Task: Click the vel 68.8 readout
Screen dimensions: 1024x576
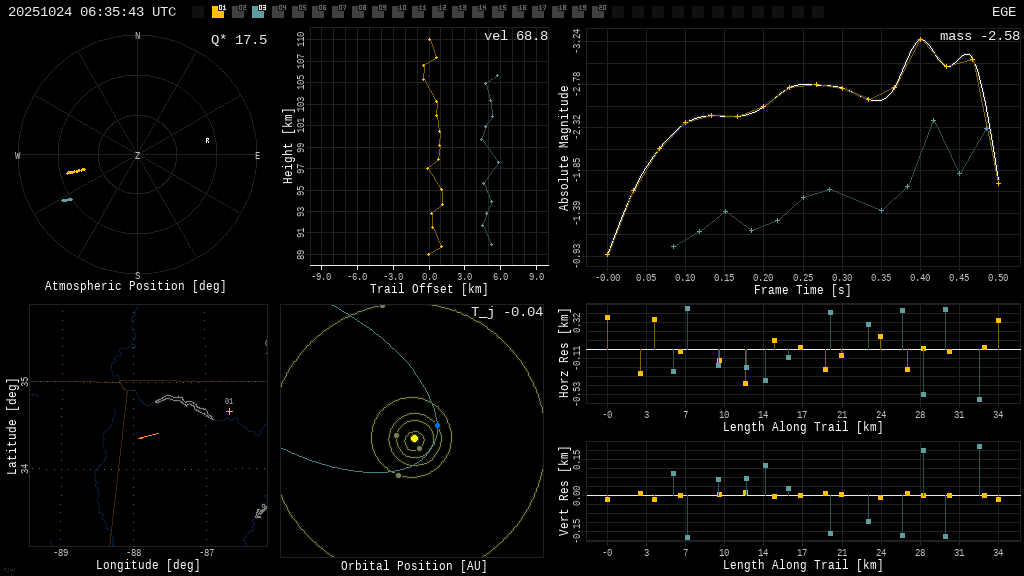Action: [x=516, y=36]
